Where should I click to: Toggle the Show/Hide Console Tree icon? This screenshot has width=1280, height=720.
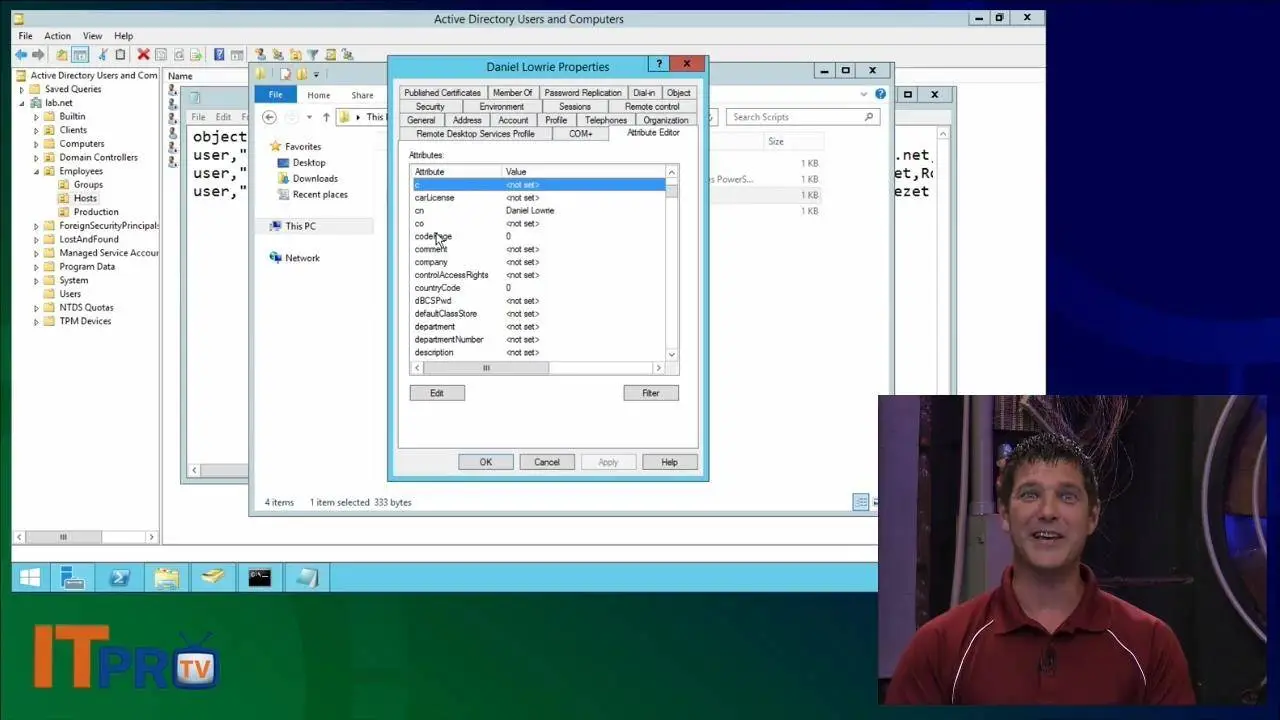pos(80,55)
